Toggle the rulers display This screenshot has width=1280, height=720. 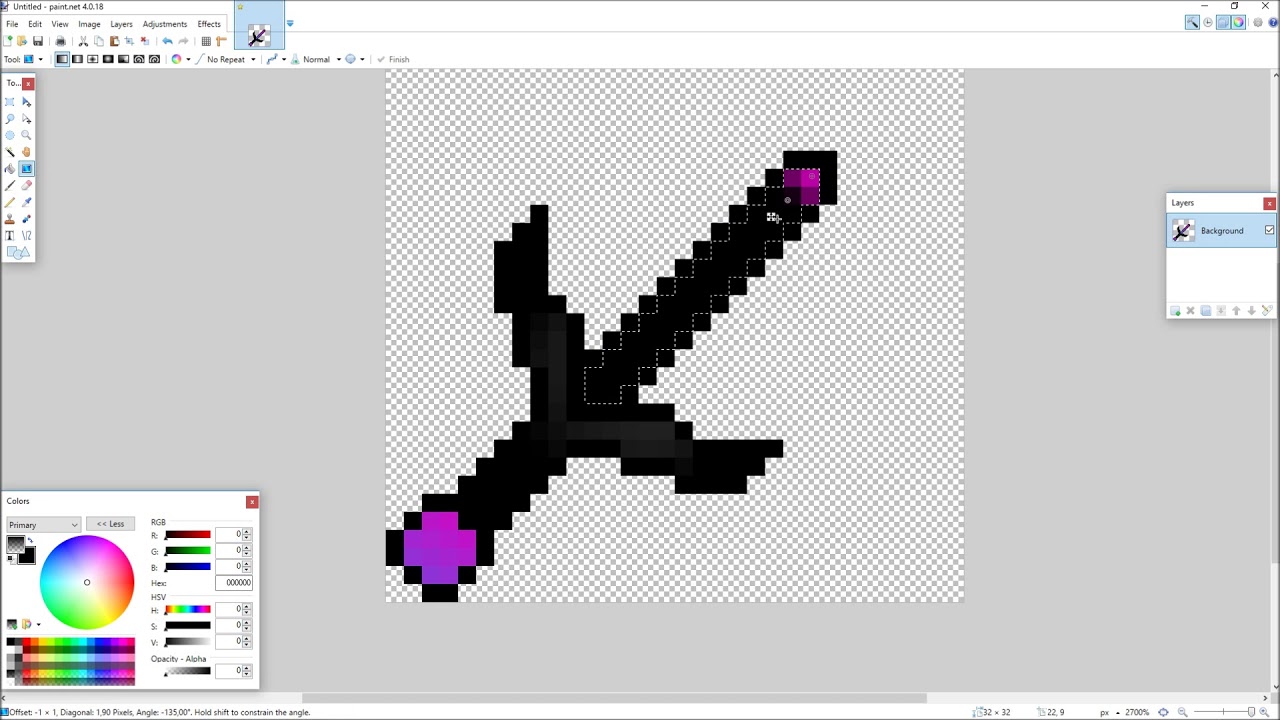(x=221, y=41)
